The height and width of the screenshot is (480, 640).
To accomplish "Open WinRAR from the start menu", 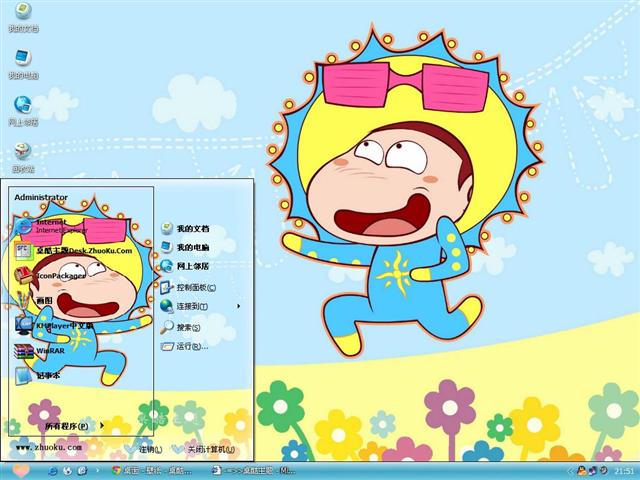I will click(x=39, y=351).
